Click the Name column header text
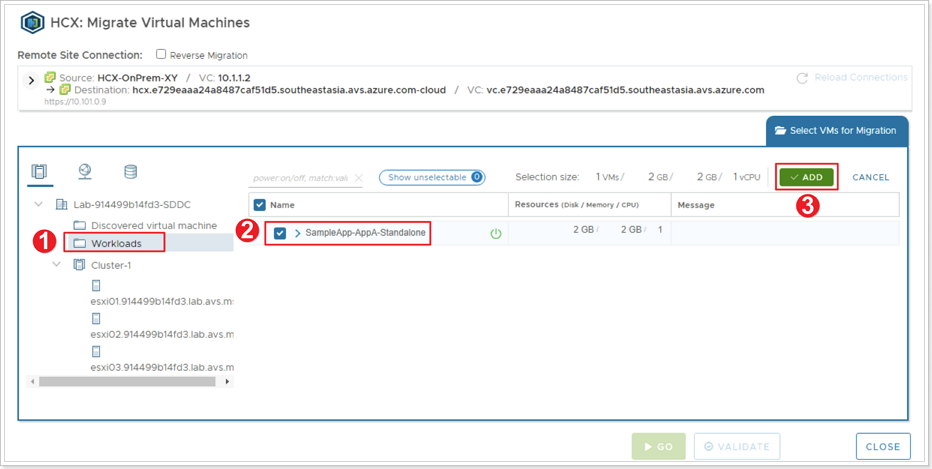The image size is (932, 469). (282, 205)
